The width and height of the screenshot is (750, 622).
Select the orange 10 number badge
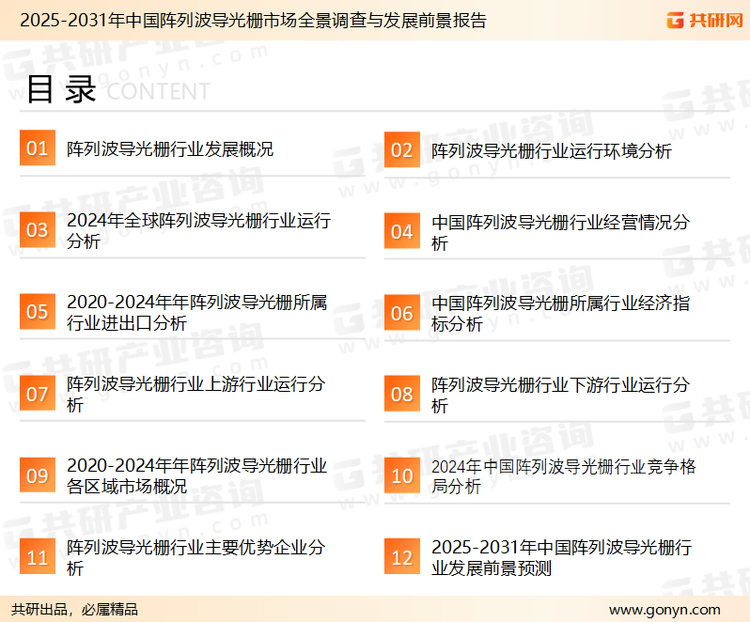(402, 476)
